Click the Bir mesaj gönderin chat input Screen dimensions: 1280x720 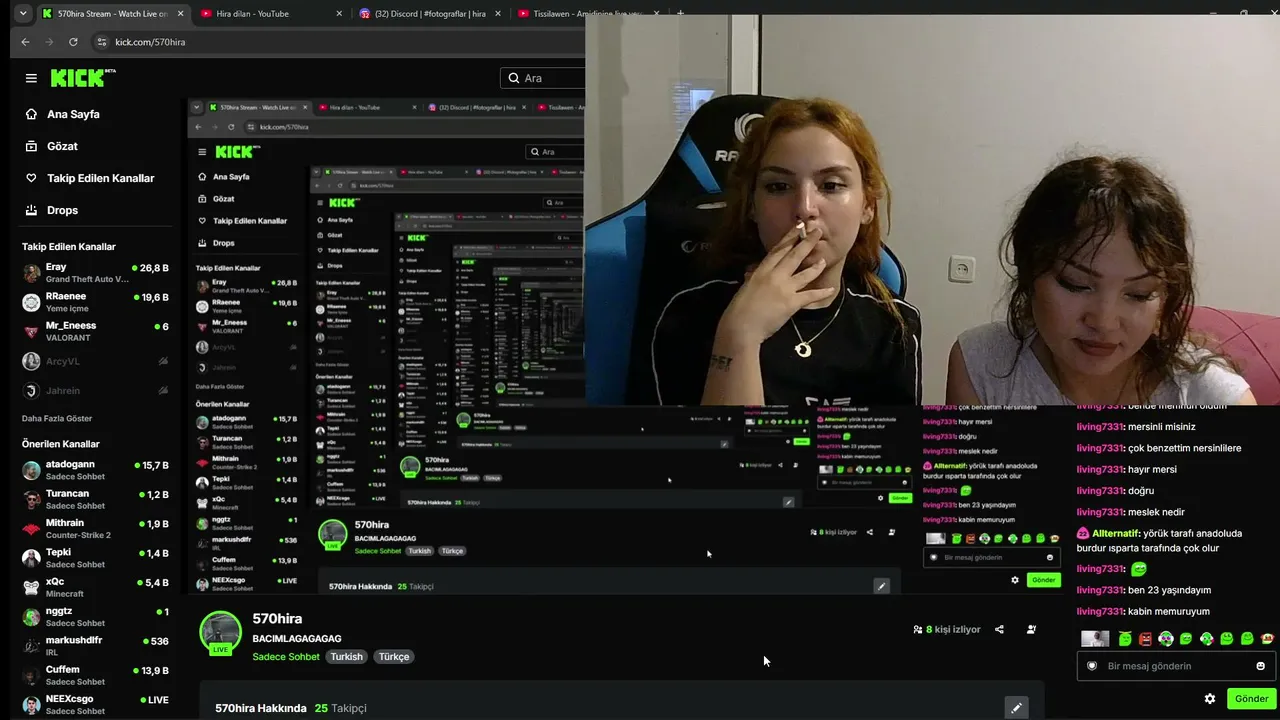tap(1176, 666)
